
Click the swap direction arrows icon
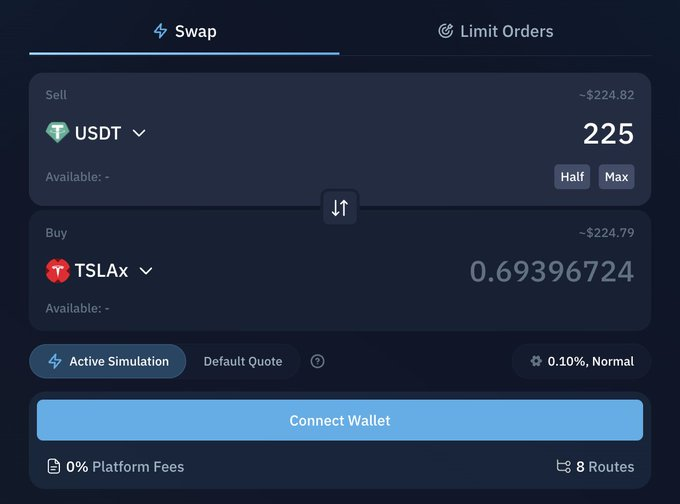[340, 207]
